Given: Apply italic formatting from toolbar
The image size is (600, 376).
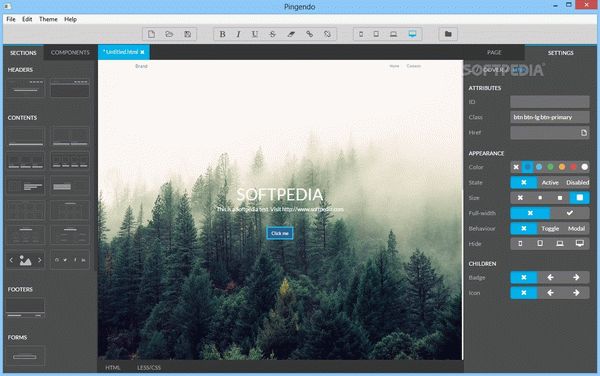Looking at the screenshot, I should click(238, 34).
